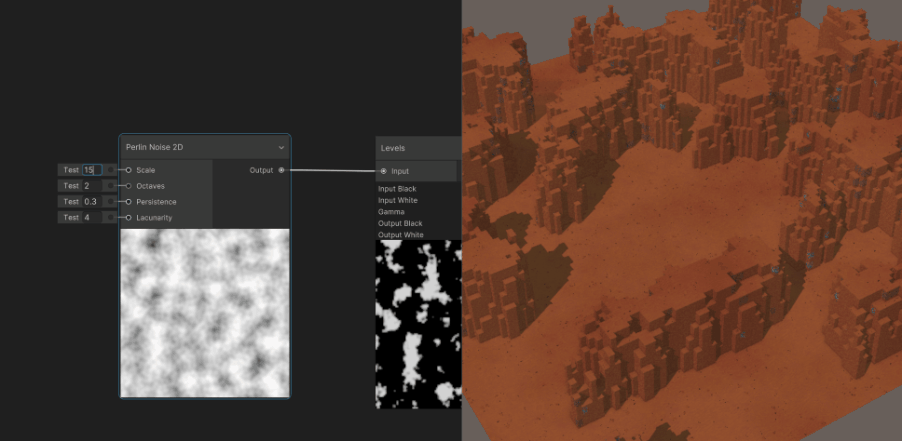Select the Input Black property
This screenshot has width=902, height=441.
click(x=397, y=189)
